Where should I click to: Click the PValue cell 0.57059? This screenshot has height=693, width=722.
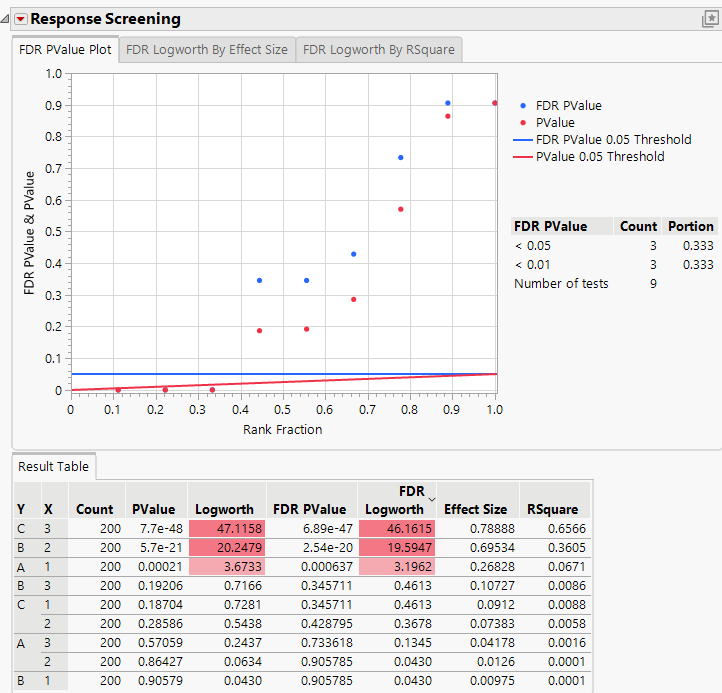pos(160,642)
